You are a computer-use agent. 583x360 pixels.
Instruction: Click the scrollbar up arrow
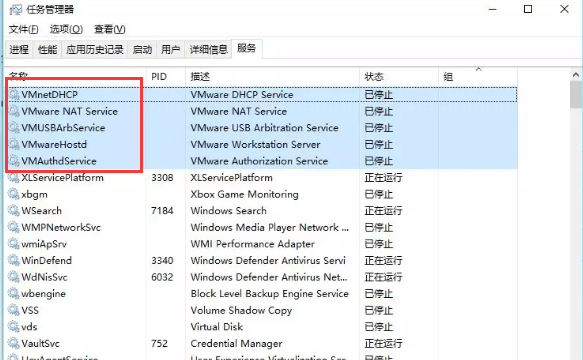point(576,75)
